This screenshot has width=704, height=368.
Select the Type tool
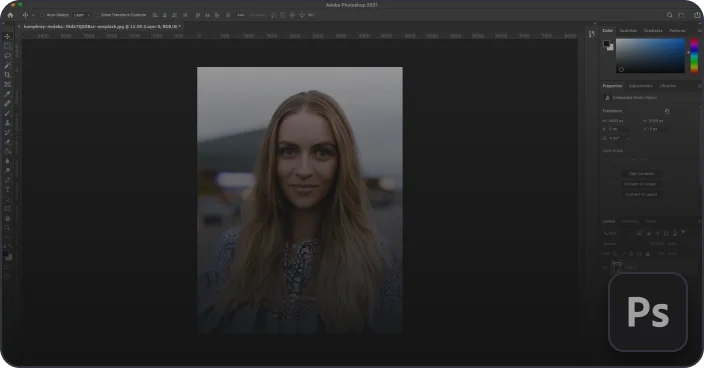click(x=7, y=189)
